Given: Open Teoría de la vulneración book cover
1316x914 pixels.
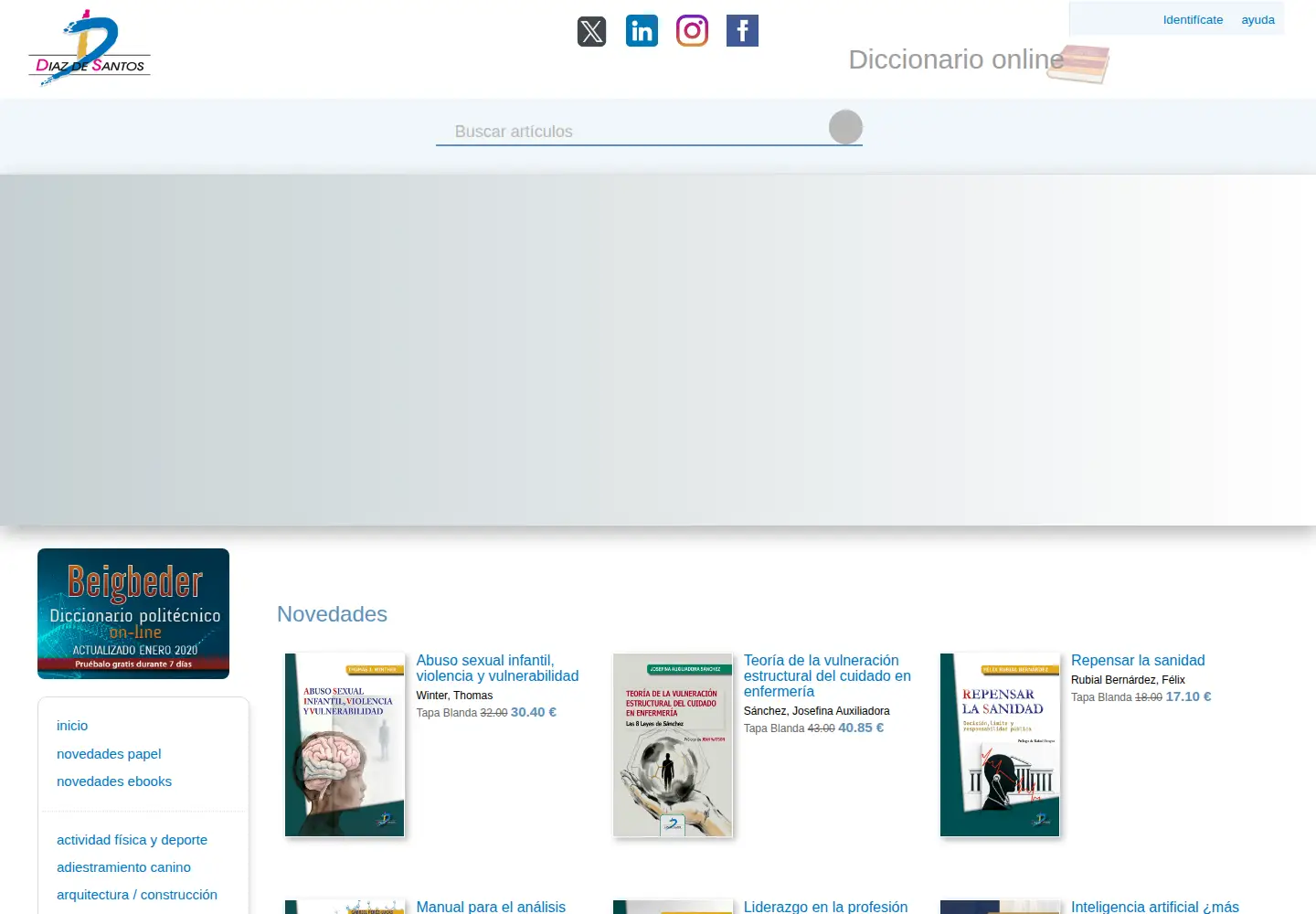Looking at the screenshot, I should 673,745.
